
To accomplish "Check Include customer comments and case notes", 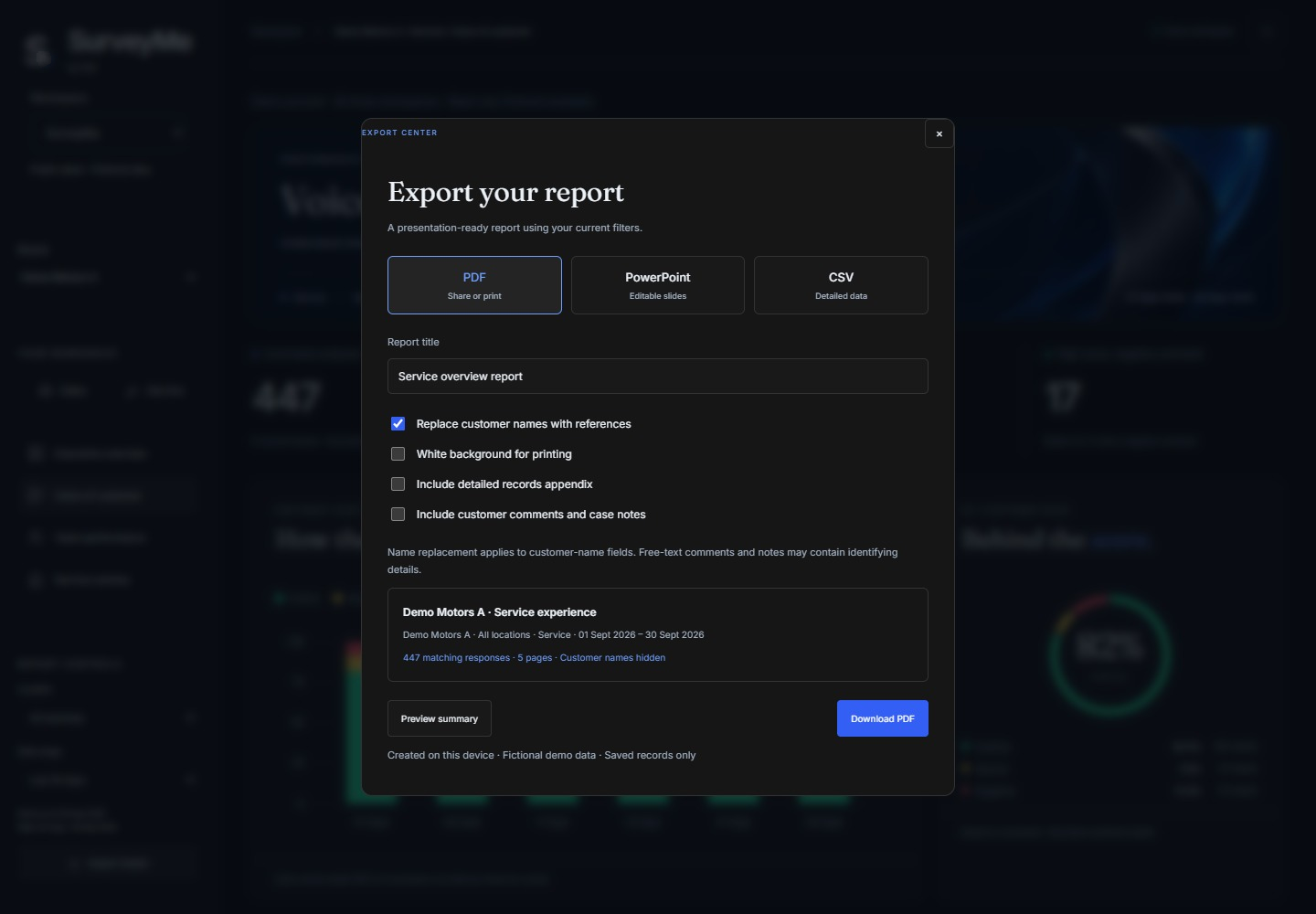I will (x=398, y=514).
